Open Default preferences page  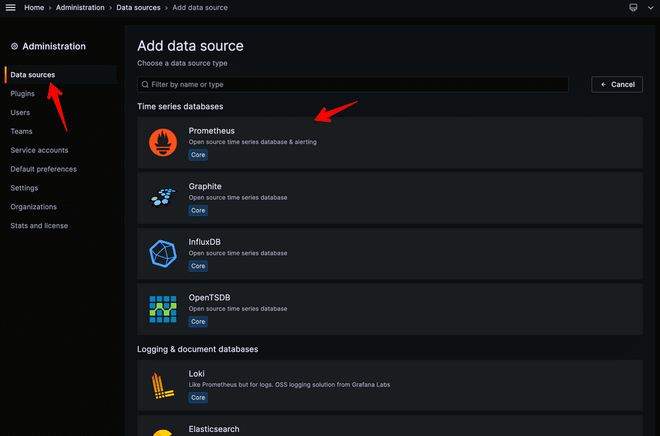[x=43, y=169]
